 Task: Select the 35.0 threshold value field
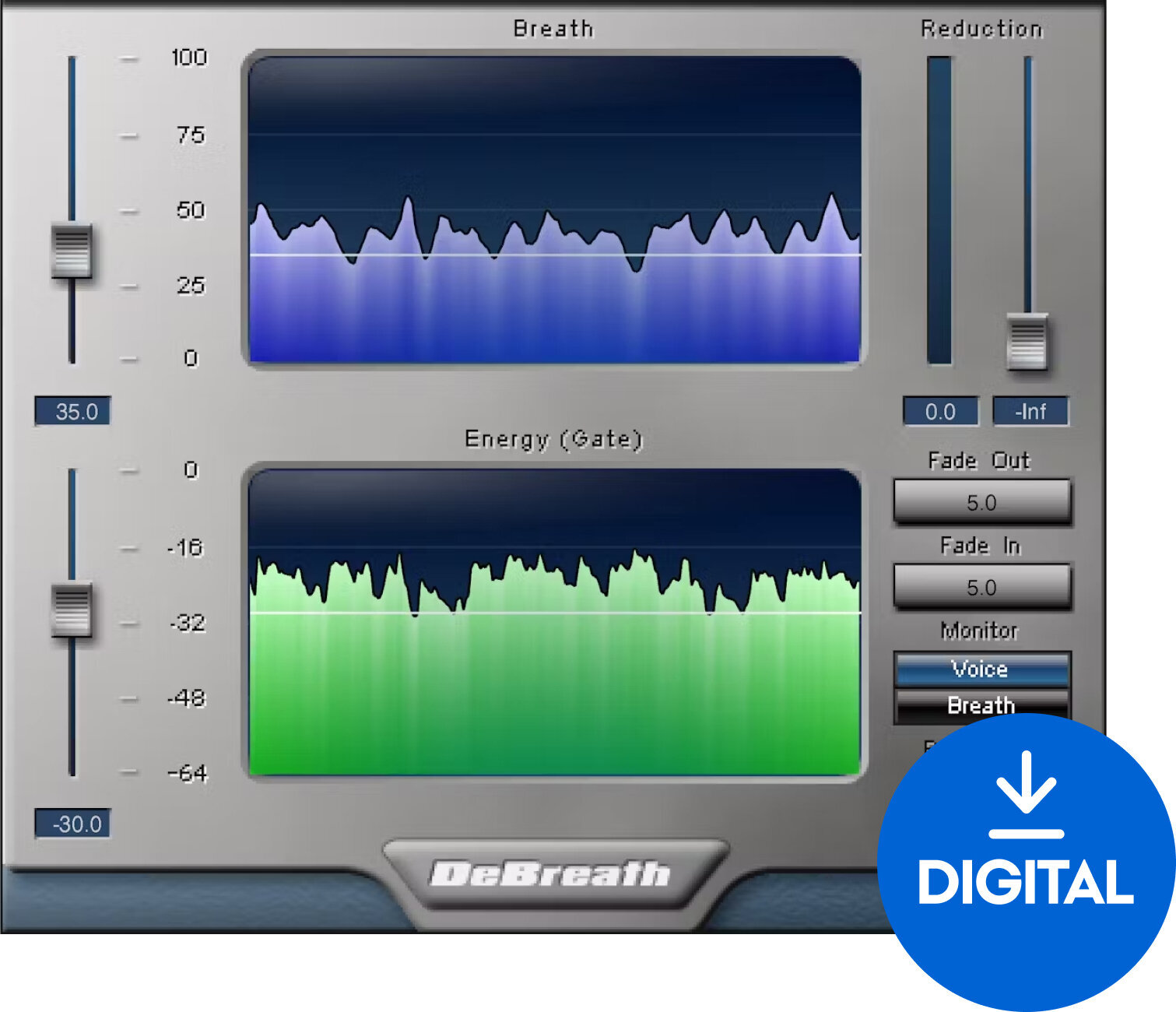tap(73, 411)
